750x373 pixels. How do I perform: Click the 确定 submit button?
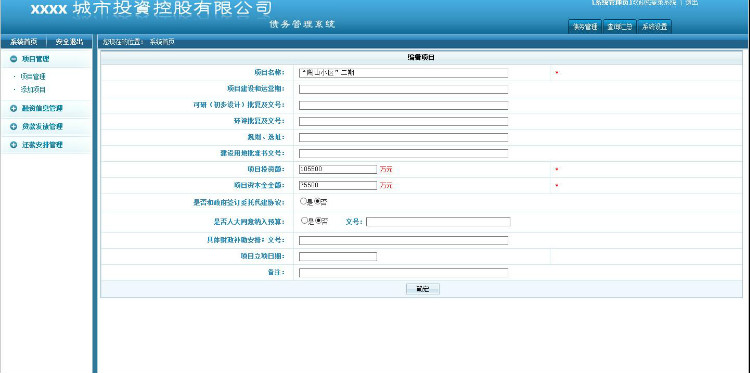422,289
